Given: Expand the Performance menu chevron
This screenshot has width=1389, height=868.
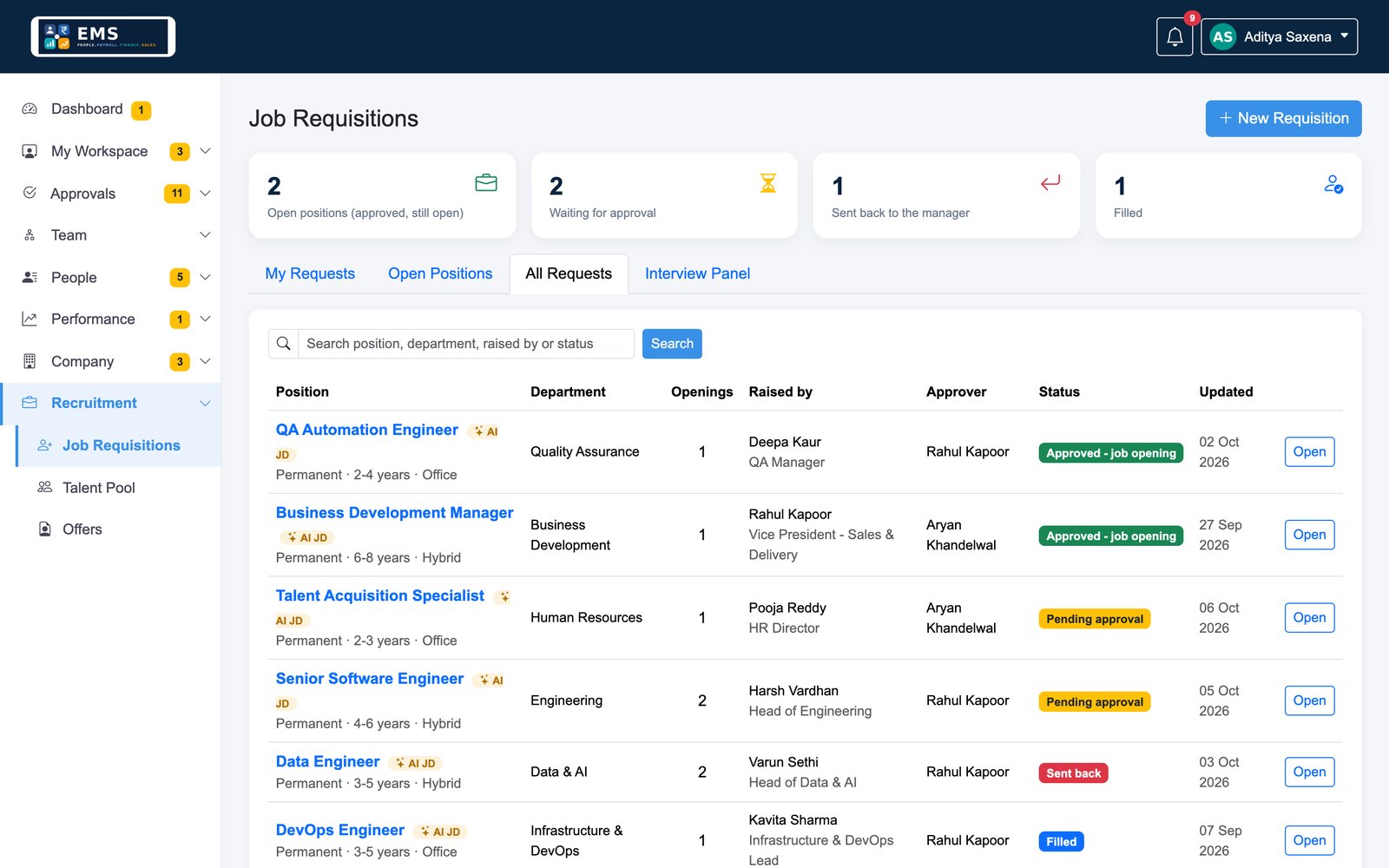Looking at the screenshot, I should pyautogui.click(x=205, y=319).
